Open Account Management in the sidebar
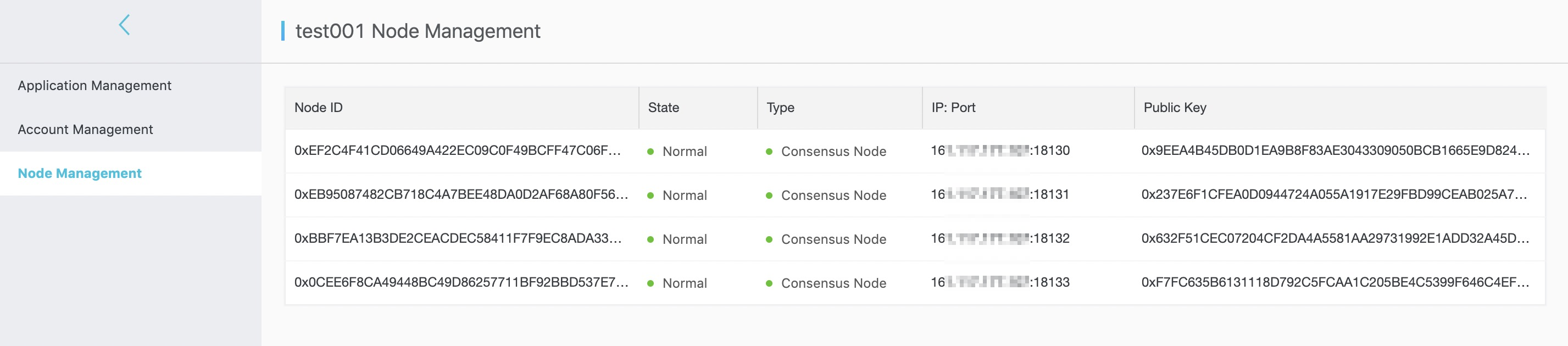The width and height of the screenshot is (1568, 346). click(x=85, y=130)
